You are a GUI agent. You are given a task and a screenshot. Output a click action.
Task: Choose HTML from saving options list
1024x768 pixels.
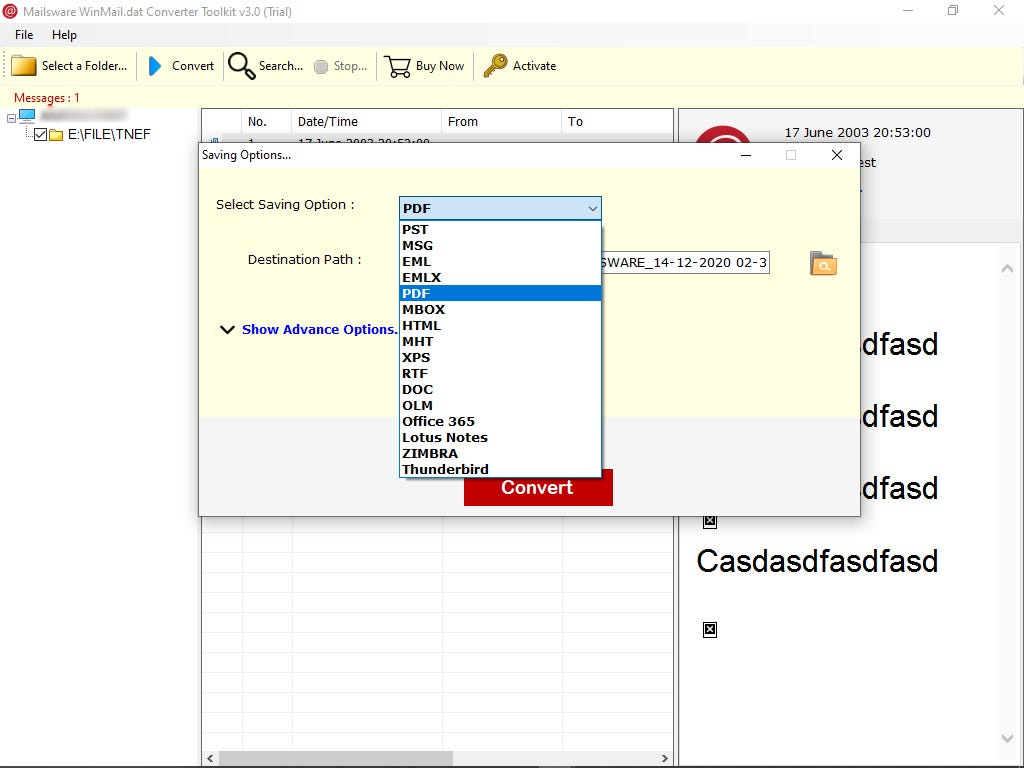tap(500, 325)
